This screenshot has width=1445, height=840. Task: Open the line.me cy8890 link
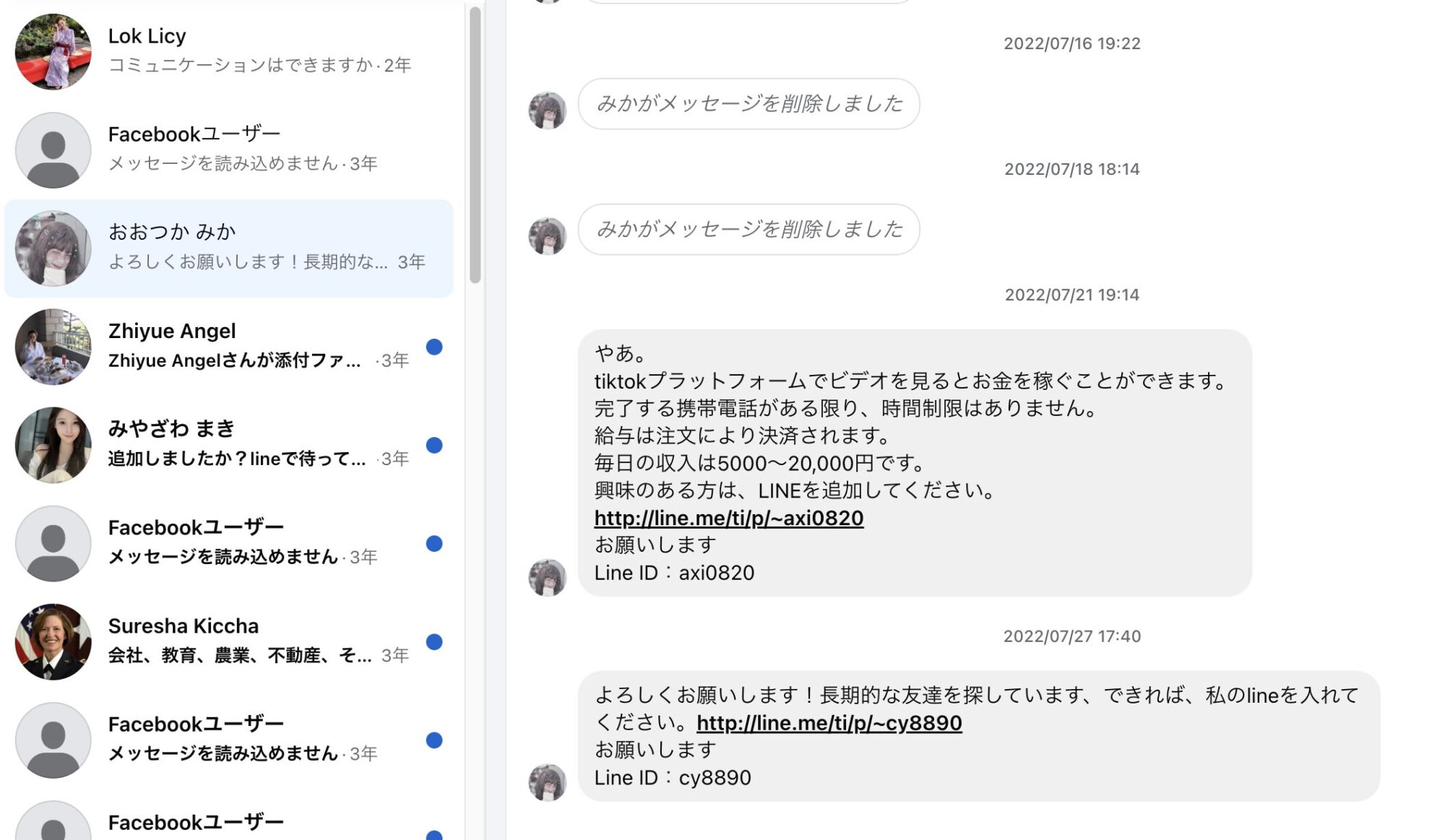(829, 723)
